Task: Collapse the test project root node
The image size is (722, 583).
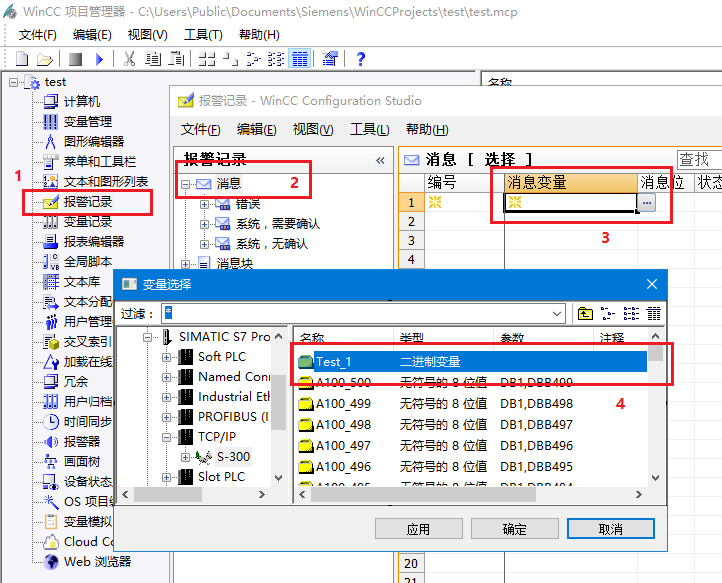Action: pos(13,82)
